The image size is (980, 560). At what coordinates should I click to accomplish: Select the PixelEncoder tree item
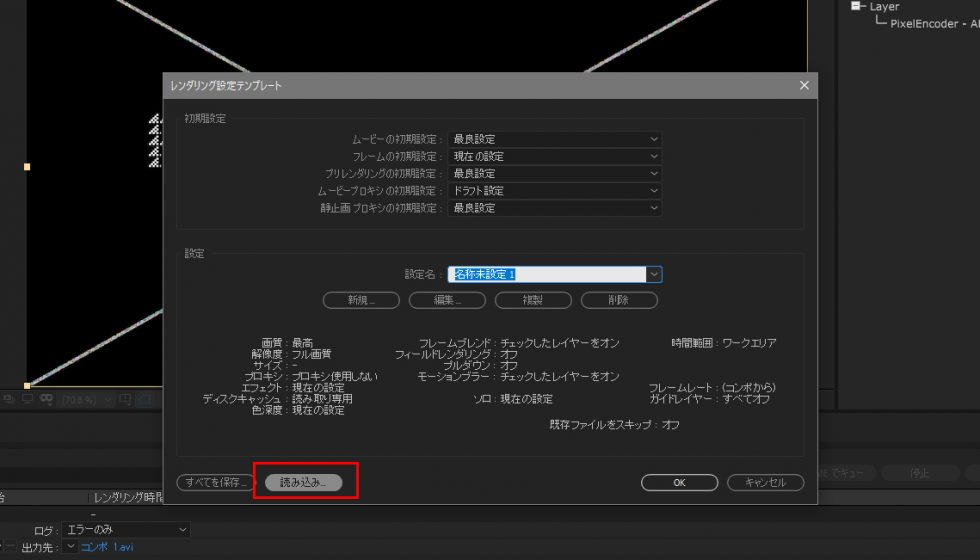[934, 24]
